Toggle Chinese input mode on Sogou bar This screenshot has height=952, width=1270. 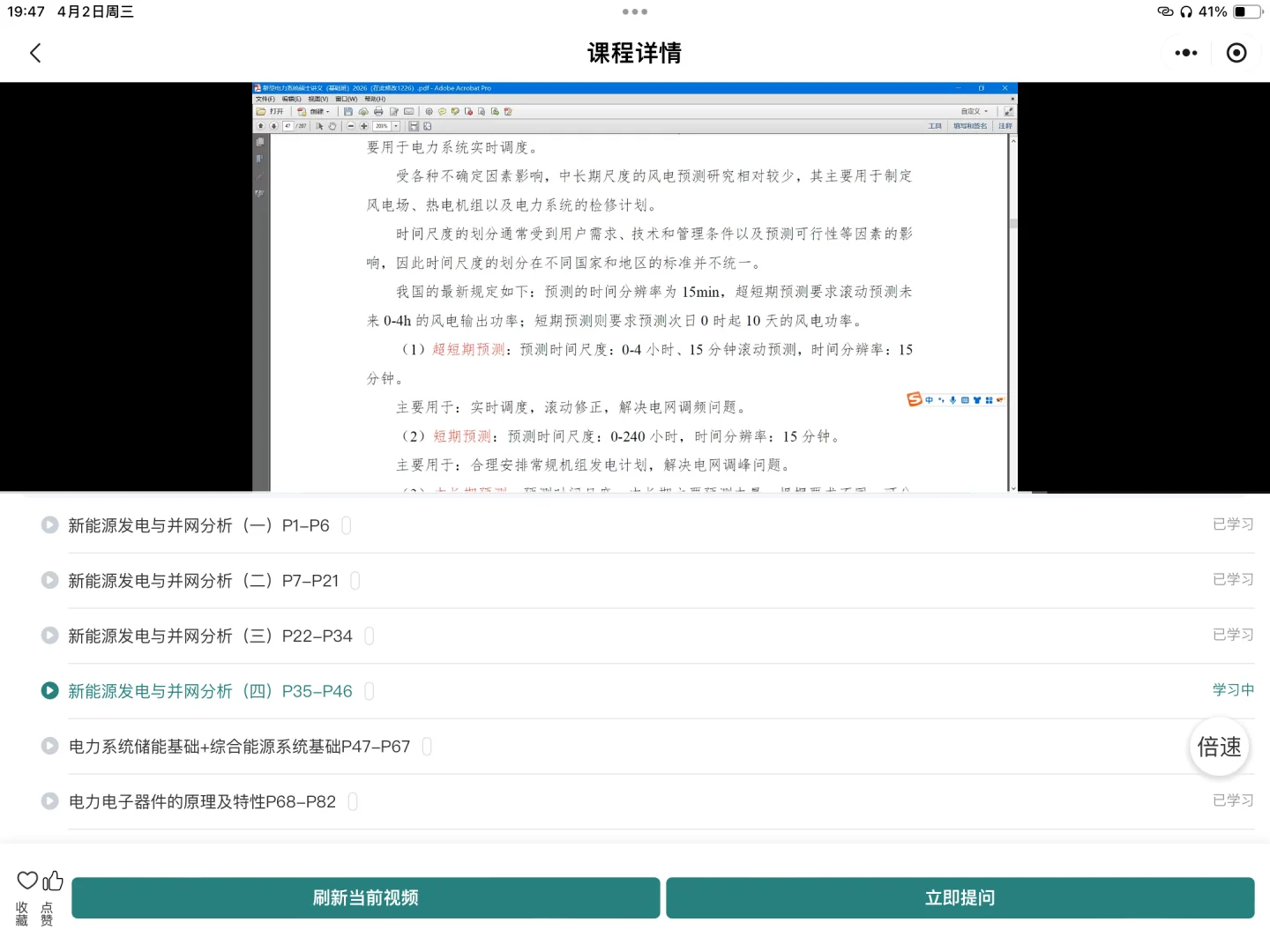[929, 400]
